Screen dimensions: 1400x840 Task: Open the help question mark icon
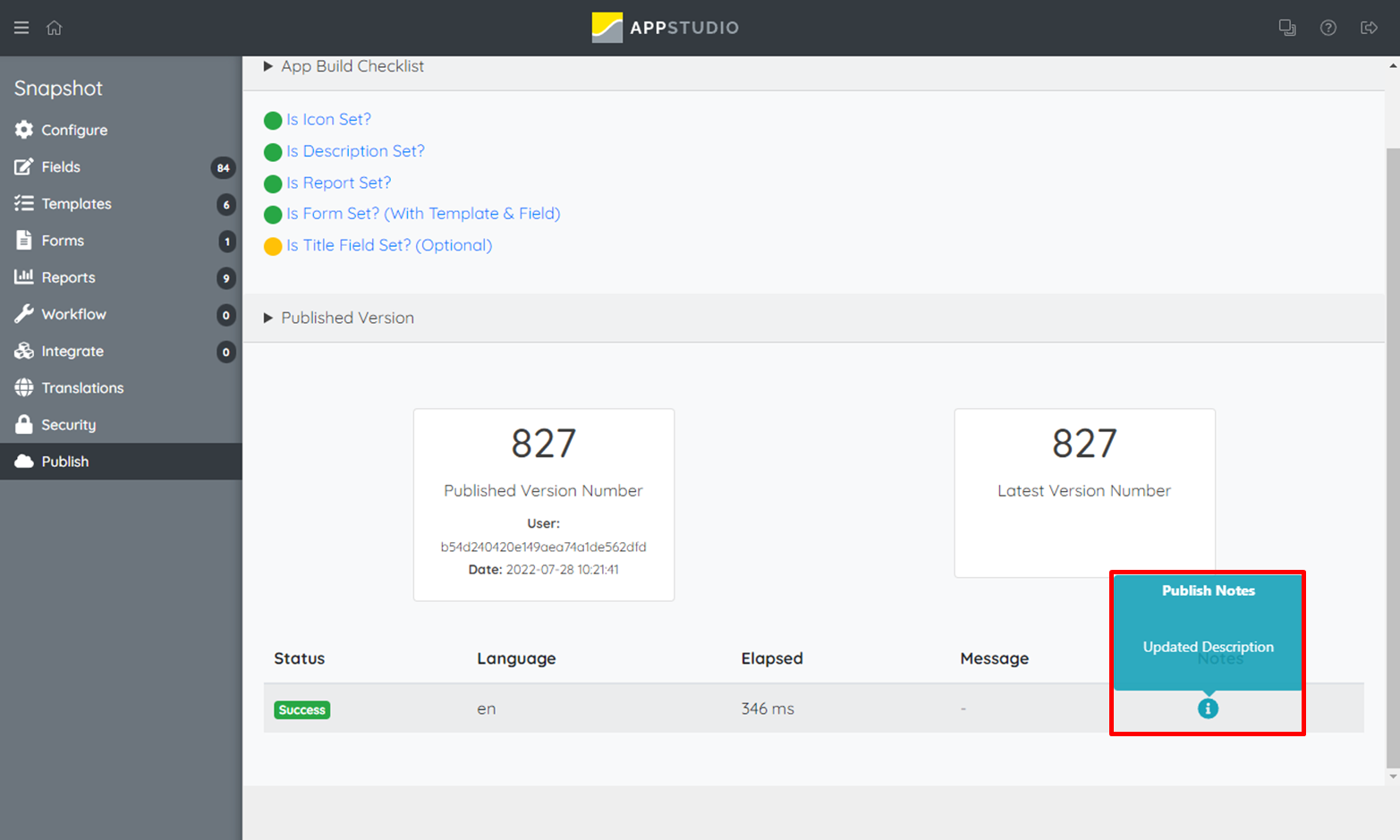(x=1328, y=28)
